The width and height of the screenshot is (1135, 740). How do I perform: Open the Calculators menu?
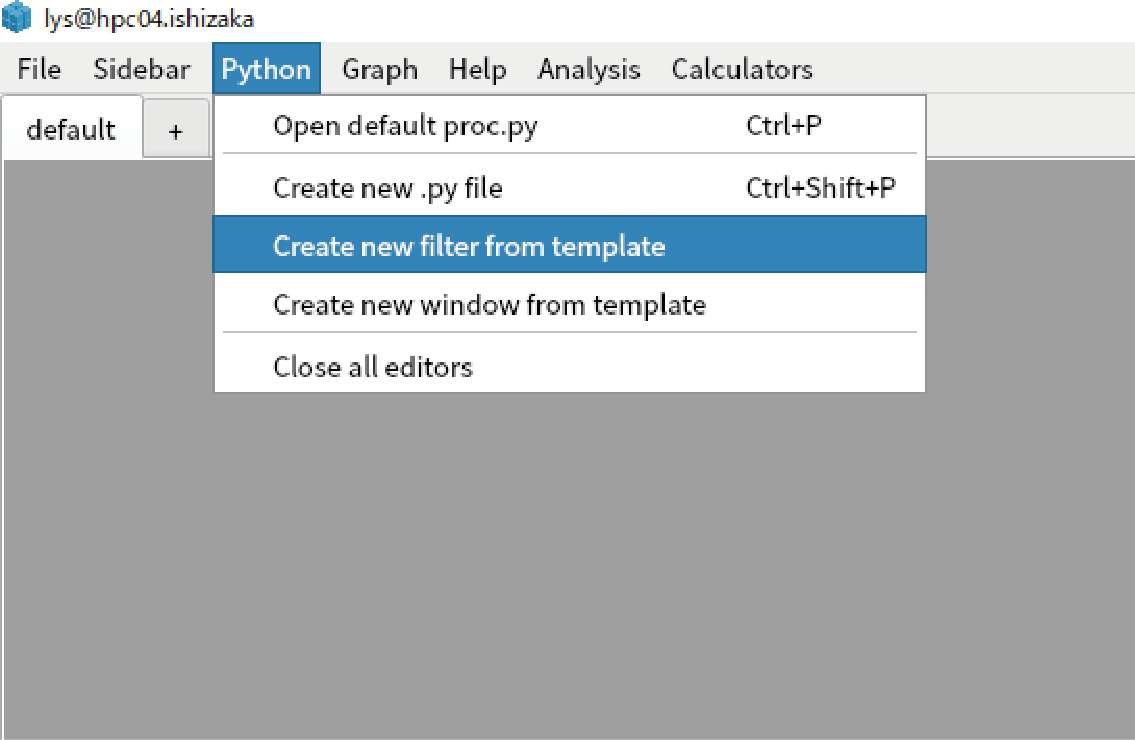[x=742, y=69]
